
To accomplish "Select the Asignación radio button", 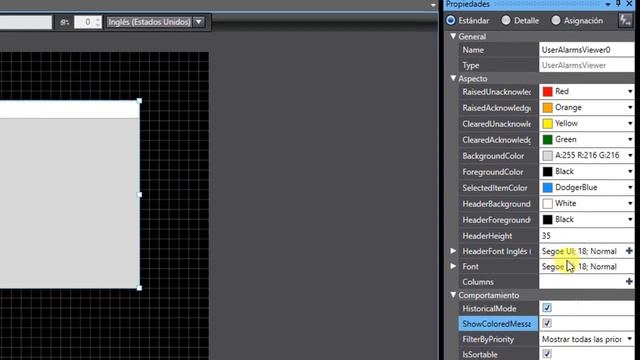I will pos(556,20).
